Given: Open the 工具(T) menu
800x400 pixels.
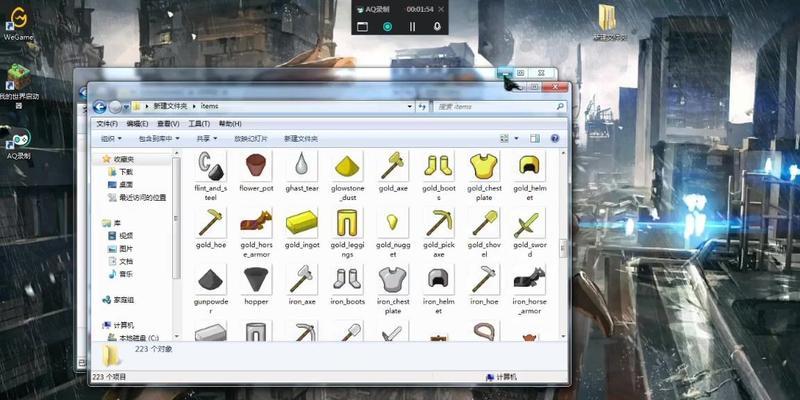Looking at the screenshot, I should point(199,124).
